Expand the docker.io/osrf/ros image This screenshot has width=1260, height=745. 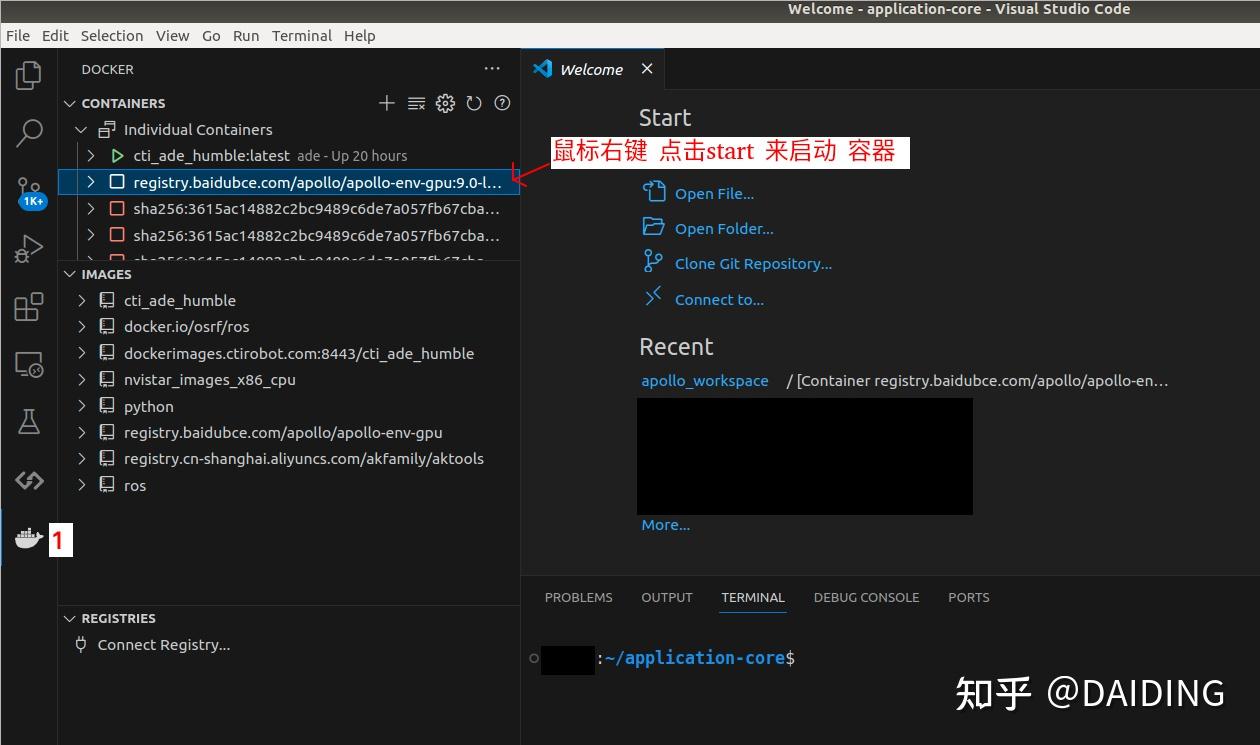[x=82, y=327]
